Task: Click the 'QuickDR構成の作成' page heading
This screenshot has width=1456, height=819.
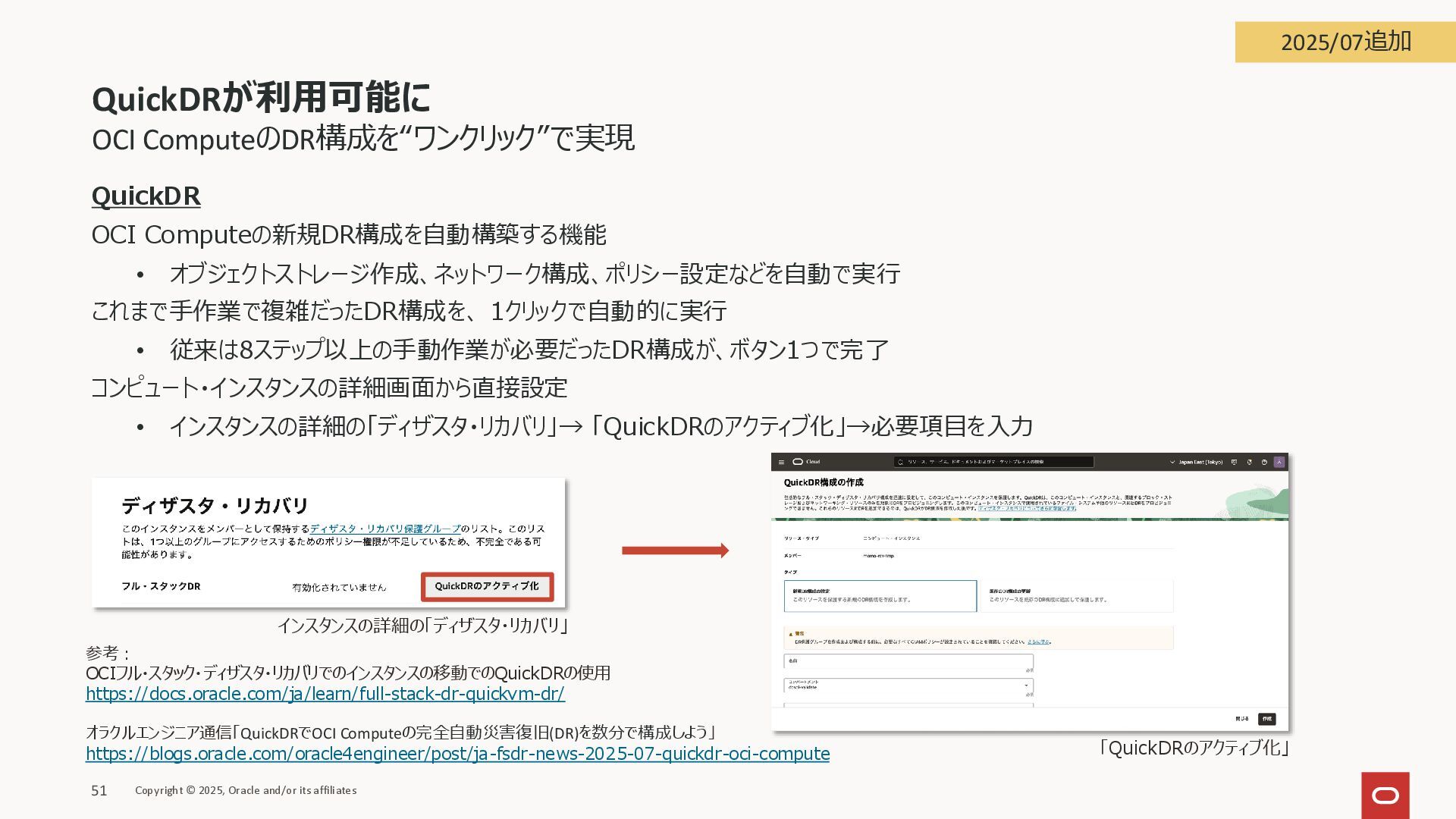Action: tap(824, 482)
